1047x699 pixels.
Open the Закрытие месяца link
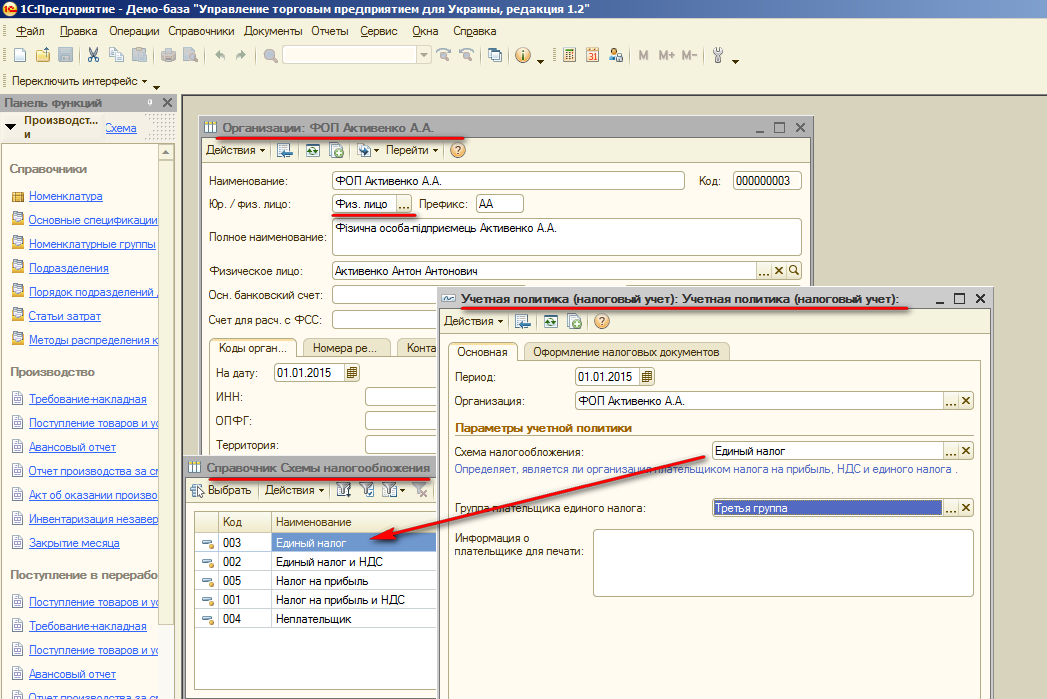(x=74, y=543)
